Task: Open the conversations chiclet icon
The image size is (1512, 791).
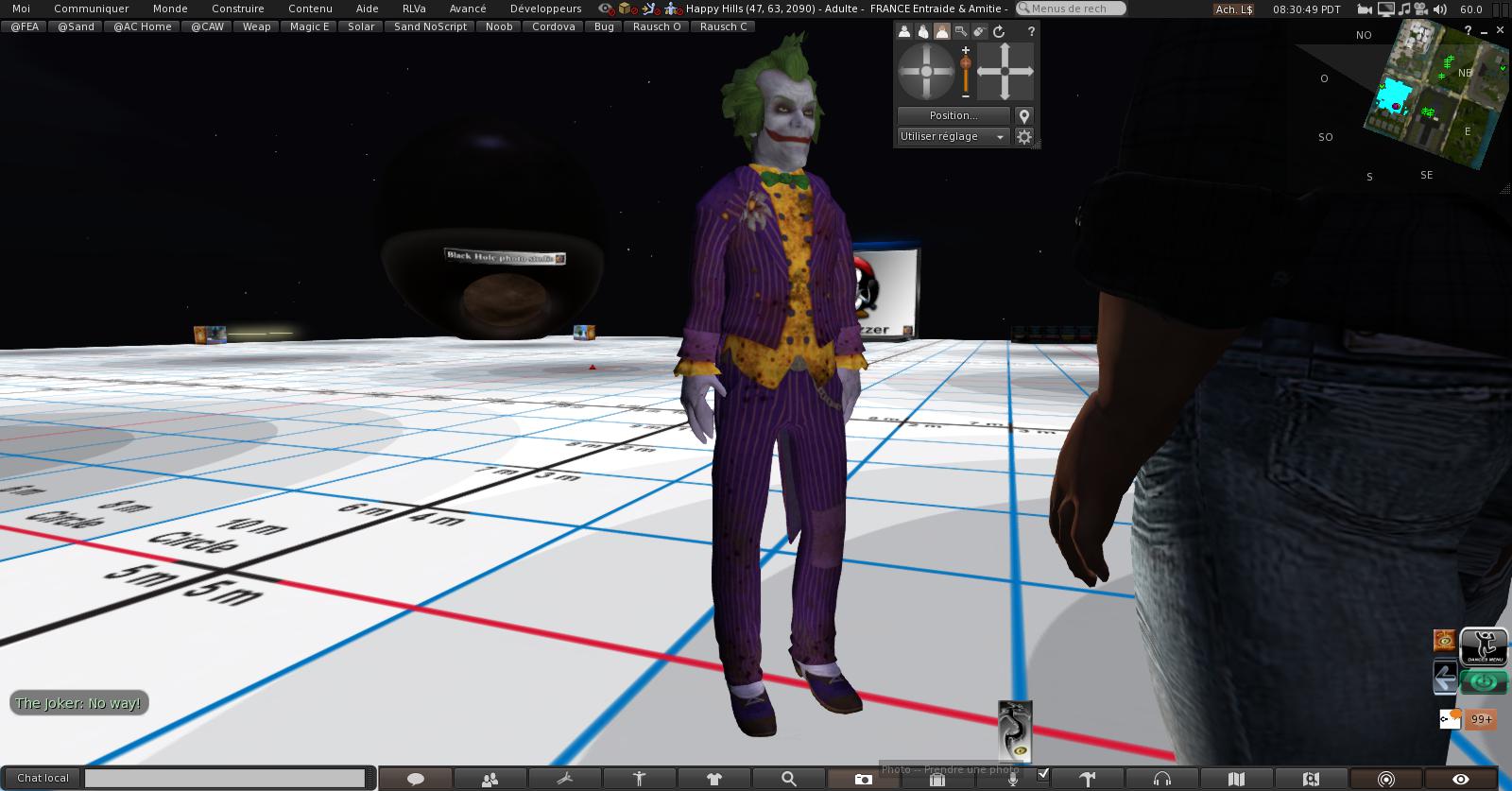Action: tap(1450, 719)
